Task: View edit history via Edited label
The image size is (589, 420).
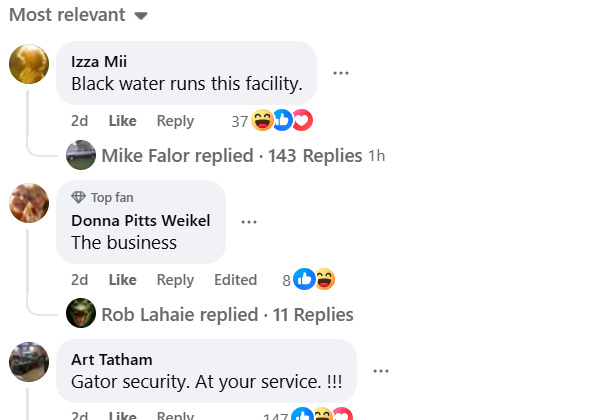Action: click(236, 280)
